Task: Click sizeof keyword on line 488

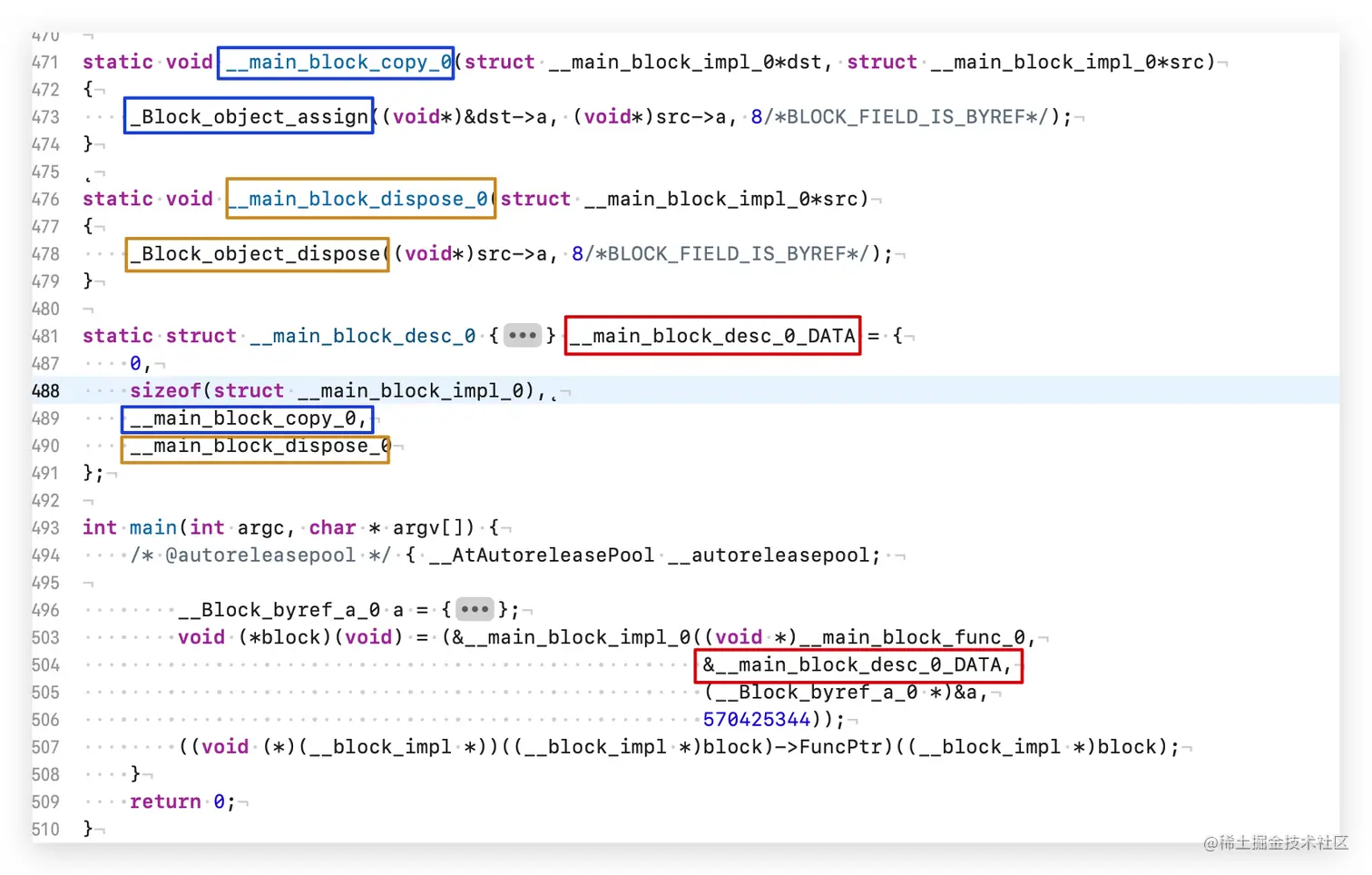Action: point(165,390)
